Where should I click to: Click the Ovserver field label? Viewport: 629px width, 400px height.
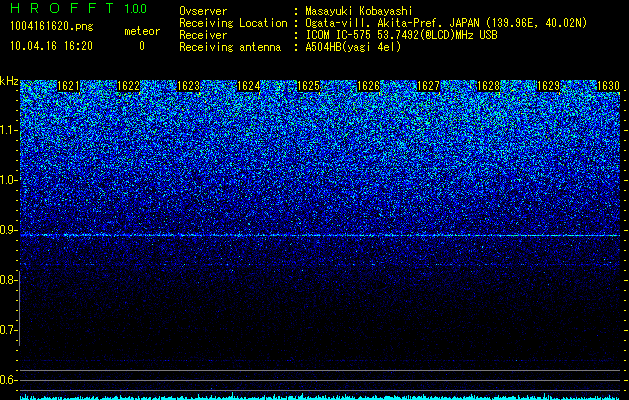pos(203,11)
